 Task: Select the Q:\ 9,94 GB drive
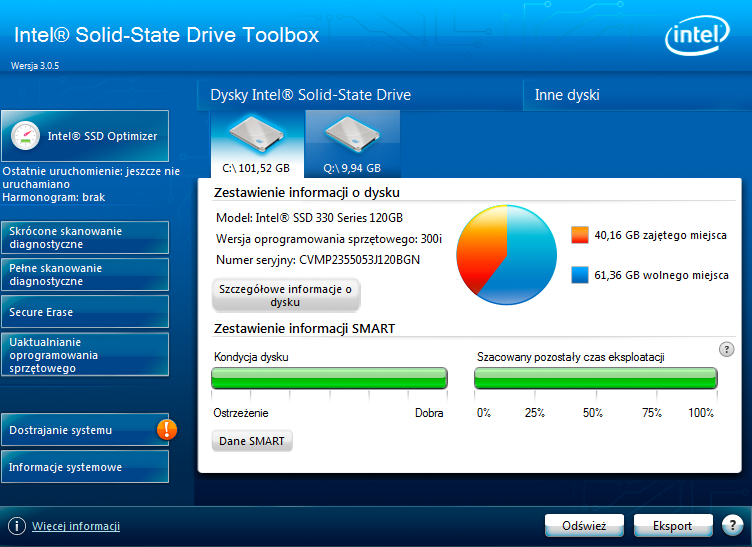coord(352,144)
